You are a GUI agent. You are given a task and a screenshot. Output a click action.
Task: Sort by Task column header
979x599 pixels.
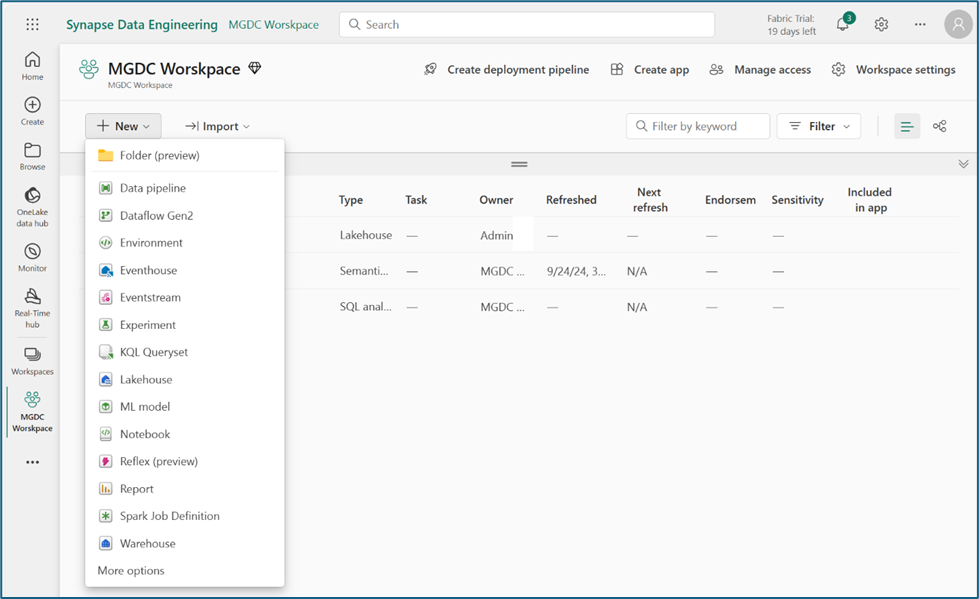pos(416,200)
